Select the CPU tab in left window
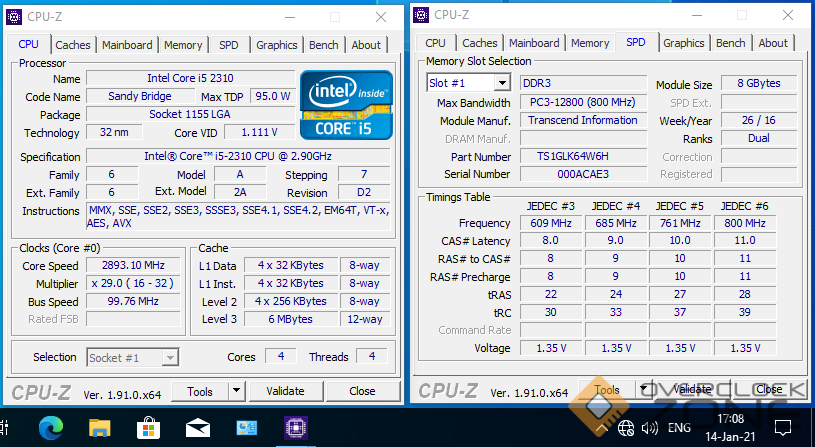The image size is (815, 447). 29,44
